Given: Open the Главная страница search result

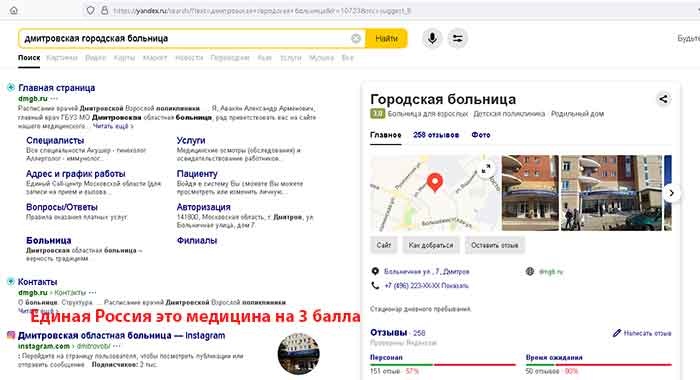Looking at the screenshot, I should click(57, 88).
